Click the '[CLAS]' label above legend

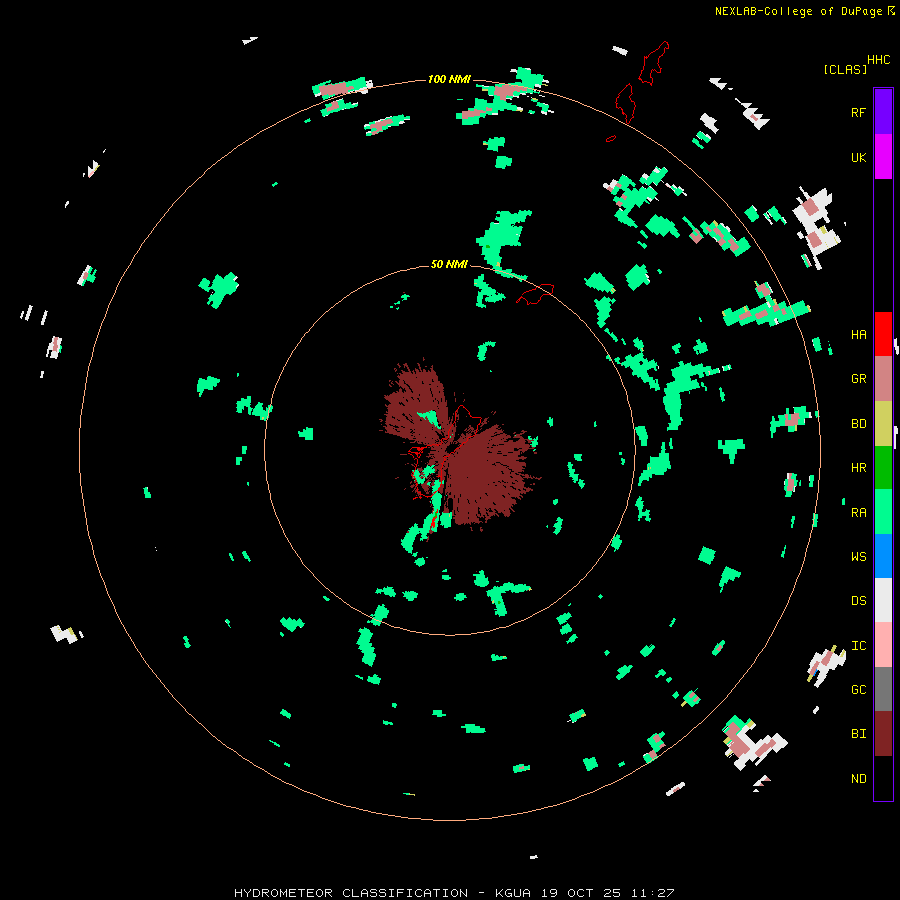pyautogui.click(x=845, y=69)
